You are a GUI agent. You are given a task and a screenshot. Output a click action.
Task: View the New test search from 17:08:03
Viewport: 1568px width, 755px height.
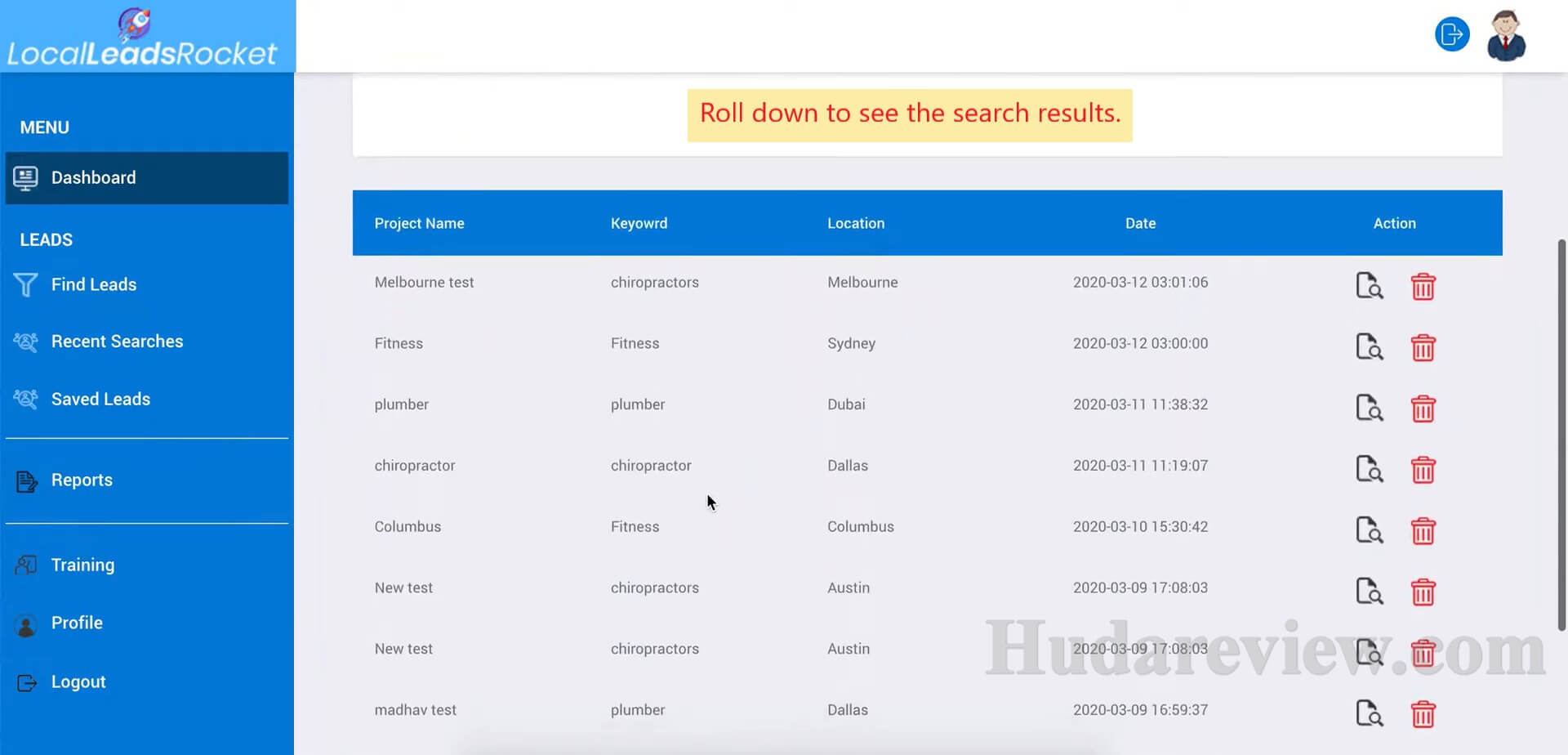[1369, 591]
